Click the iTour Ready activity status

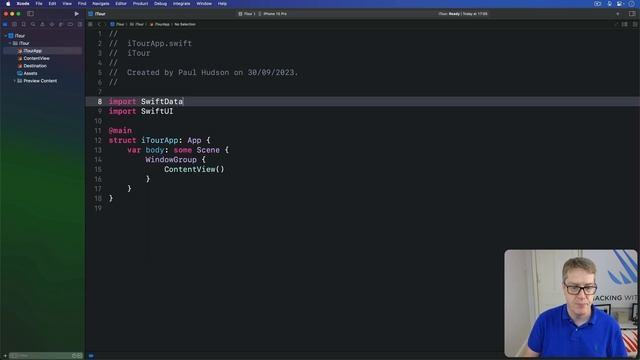(463, 14)
